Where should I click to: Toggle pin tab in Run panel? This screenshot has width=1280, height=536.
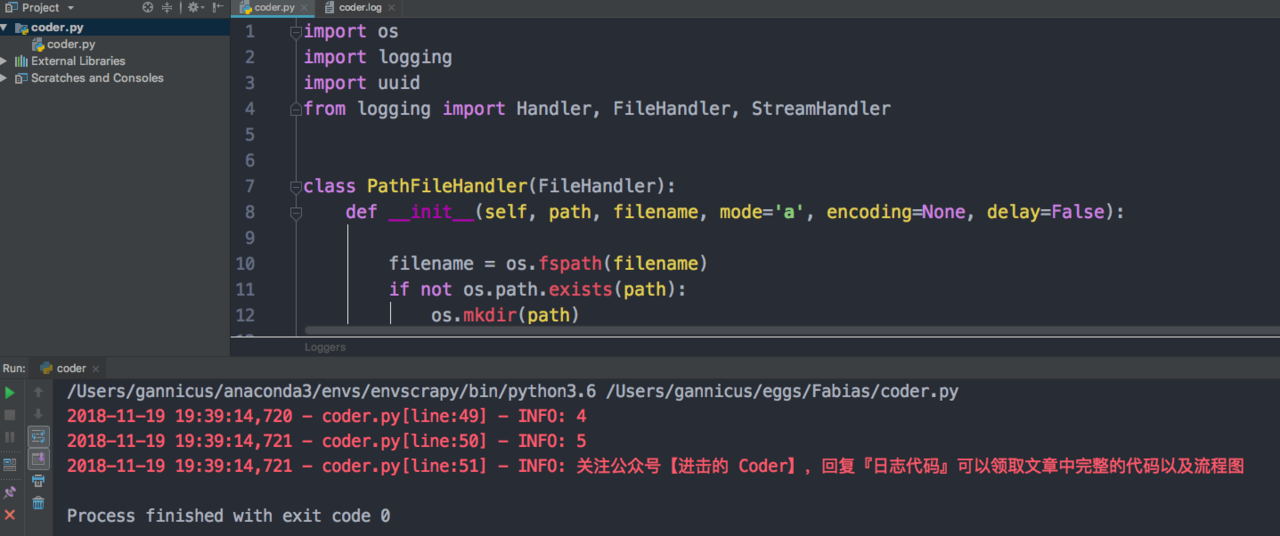(x=10, y=492)
